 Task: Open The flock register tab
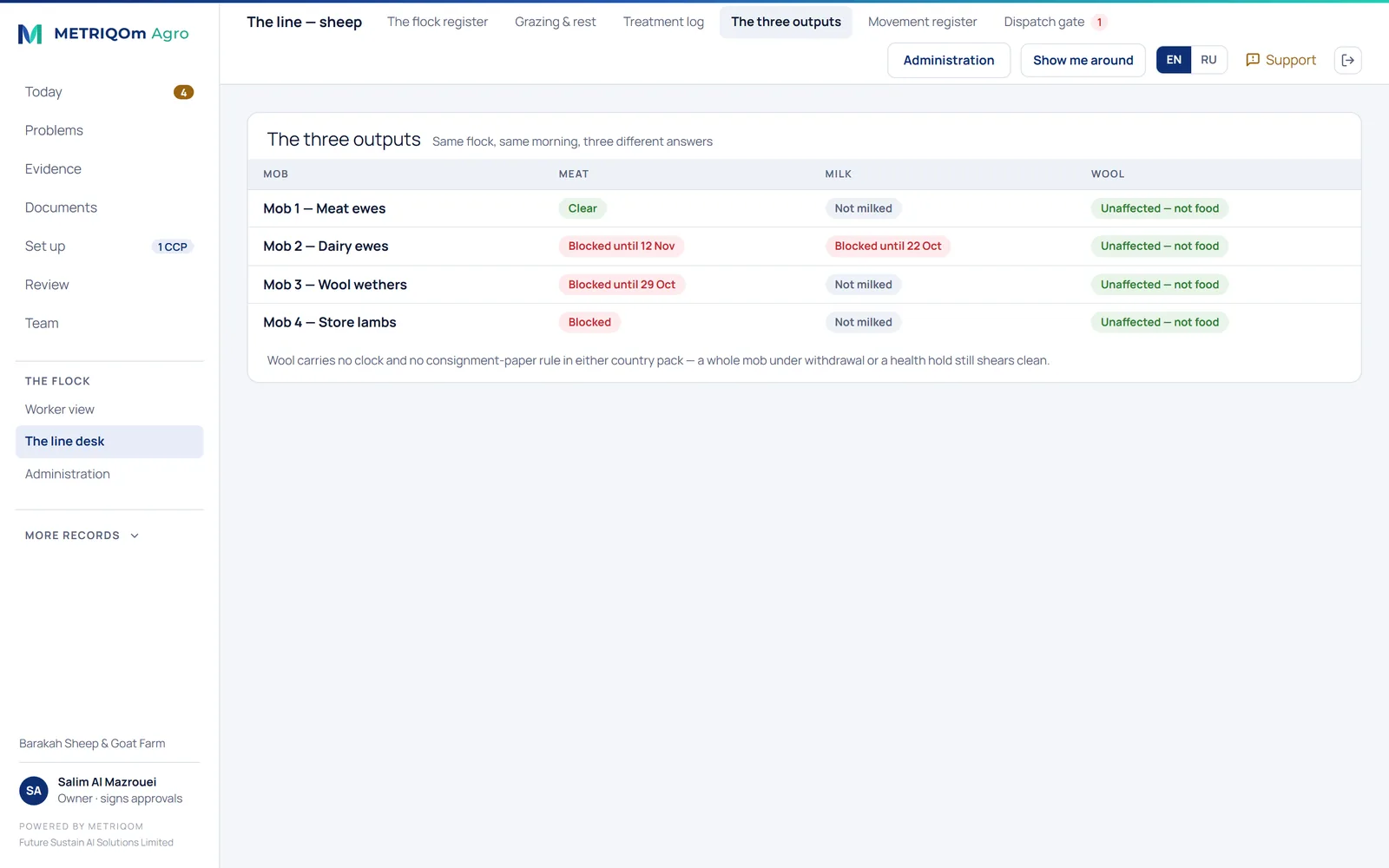(x=438, y=22)
